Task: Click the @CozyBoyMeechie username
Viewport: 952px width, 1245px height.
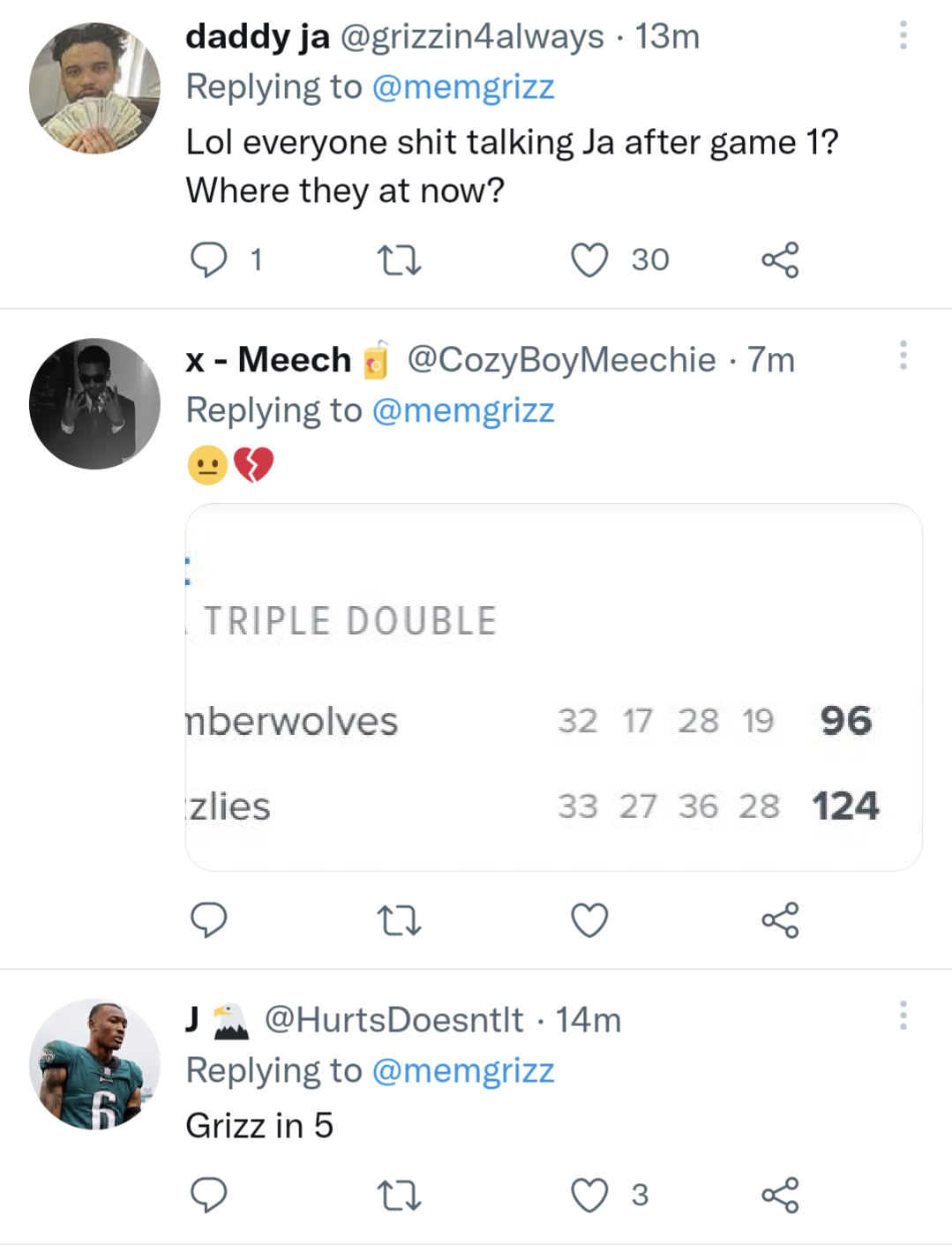Action: (x=562, y=358)
